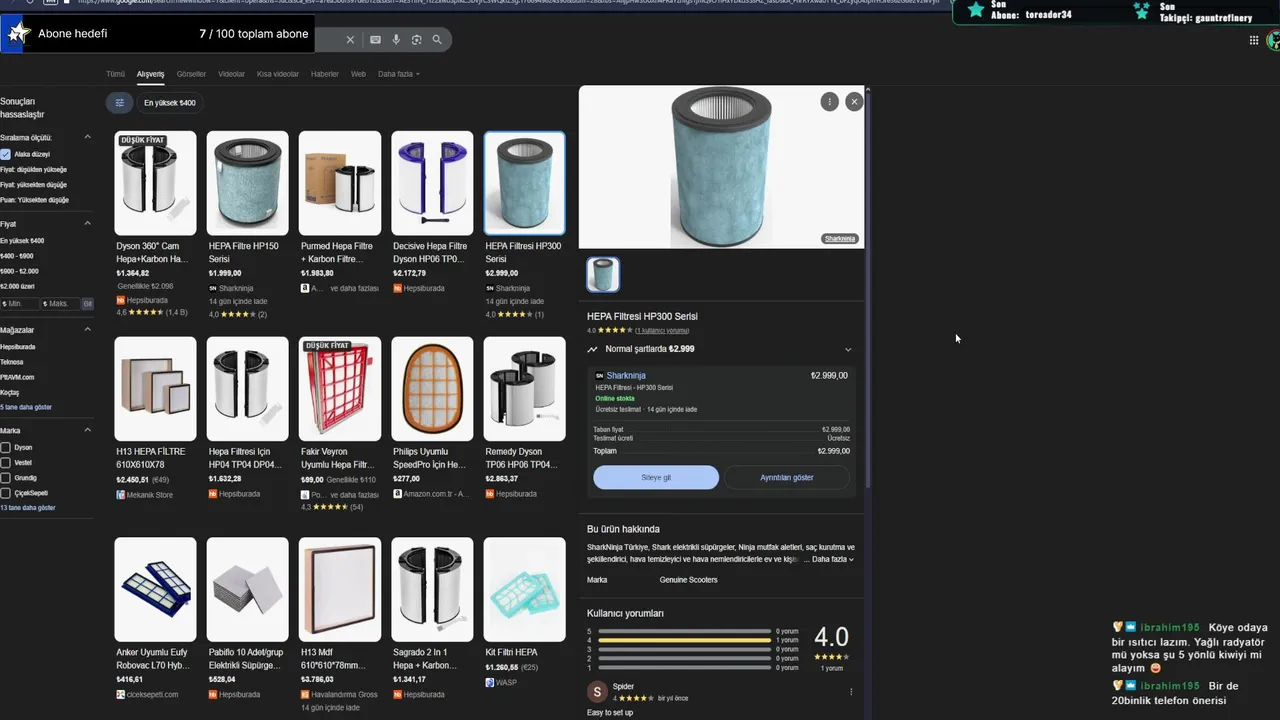Switch to the Görseller tab
Viewport: 1280px width, 720px height.
click(x=191, y=74)
